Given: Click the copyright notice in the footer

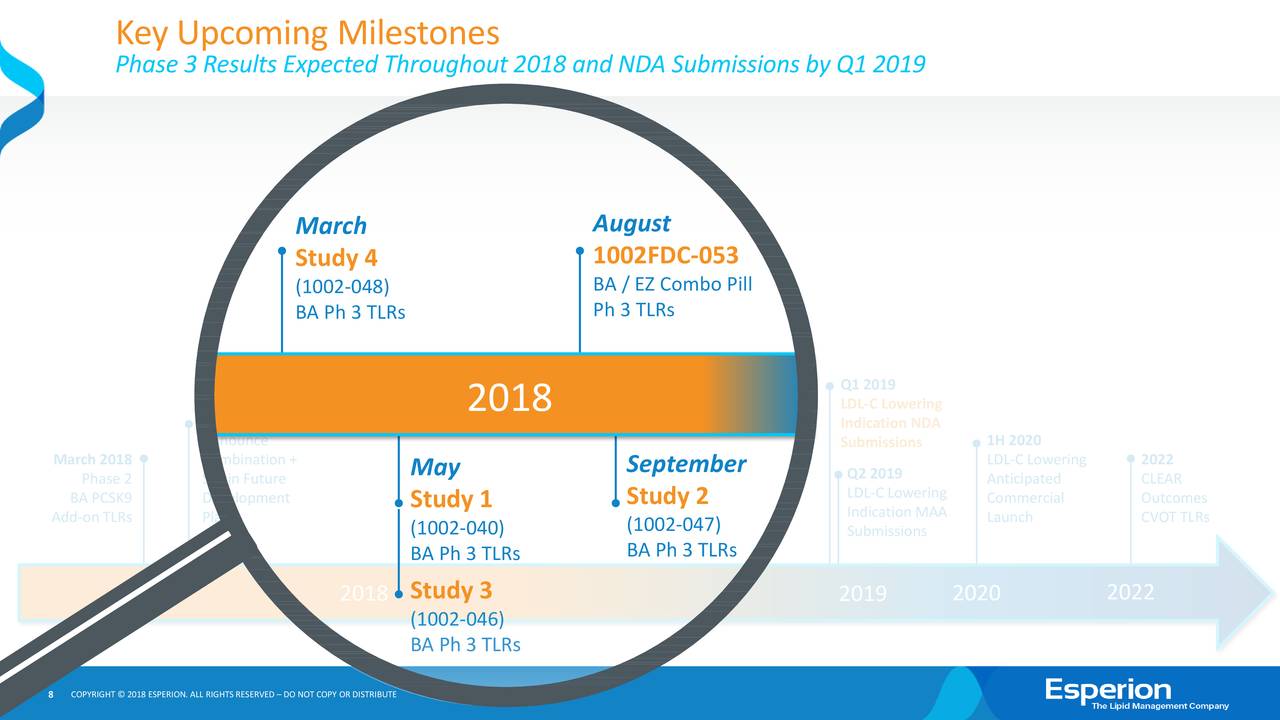Looking at the screenshot, I should click(235, 696).
